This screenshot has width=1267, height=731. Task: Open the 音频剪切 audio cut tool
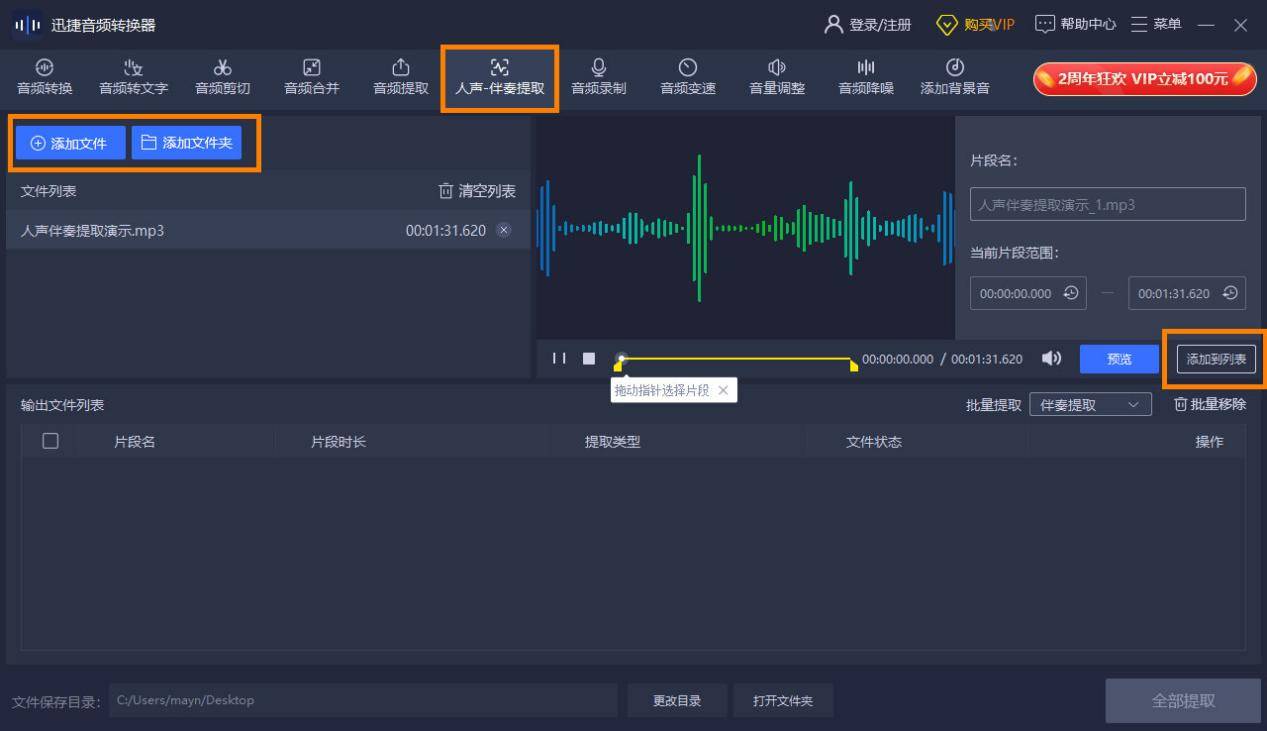[222, 78]
